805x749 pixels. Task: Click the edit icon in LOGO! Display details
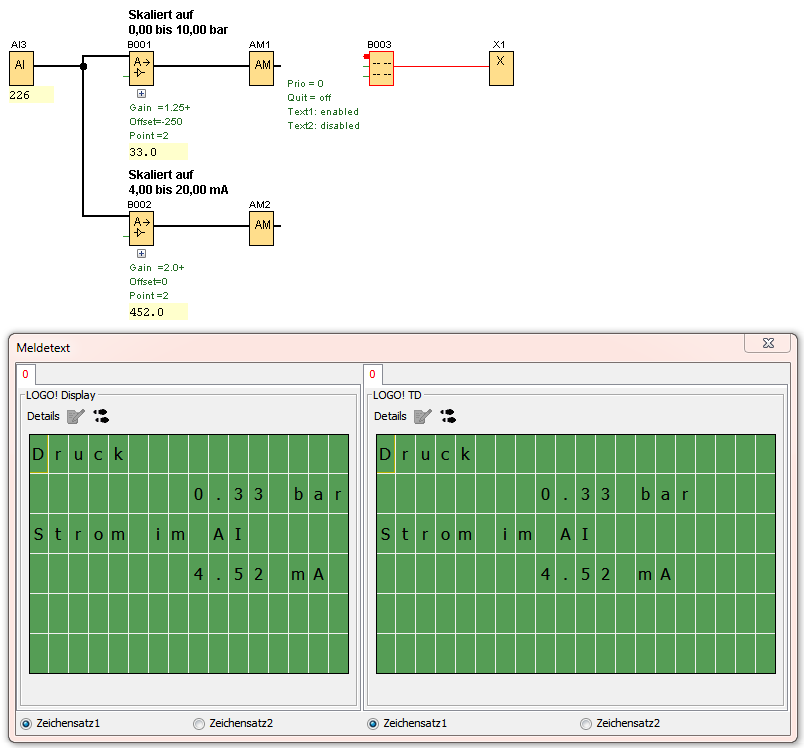click(x=76, y=416)
